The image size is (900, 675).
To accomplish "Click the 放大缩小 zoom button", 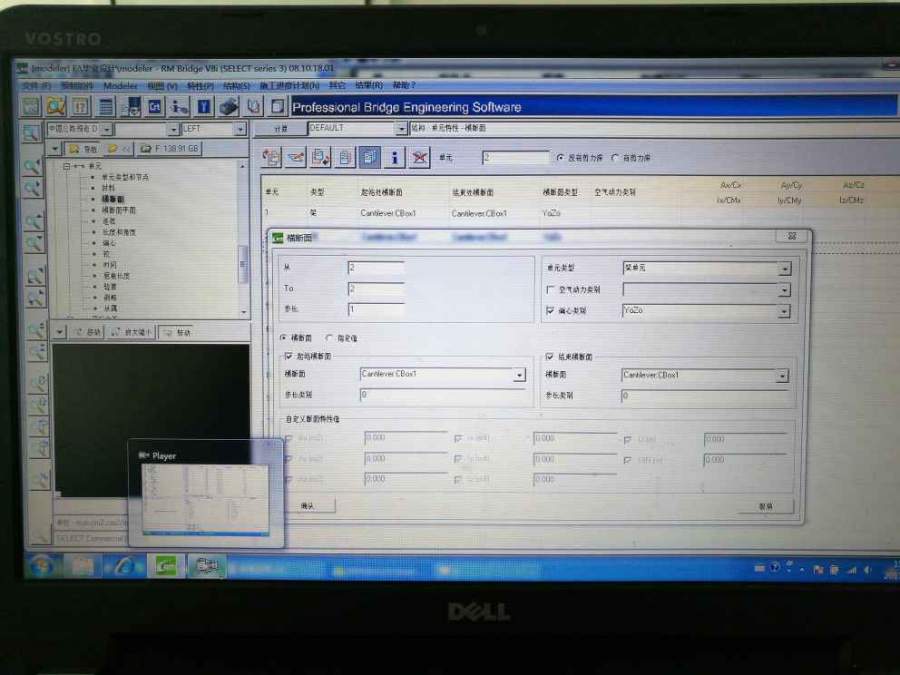I will [131, 332].
